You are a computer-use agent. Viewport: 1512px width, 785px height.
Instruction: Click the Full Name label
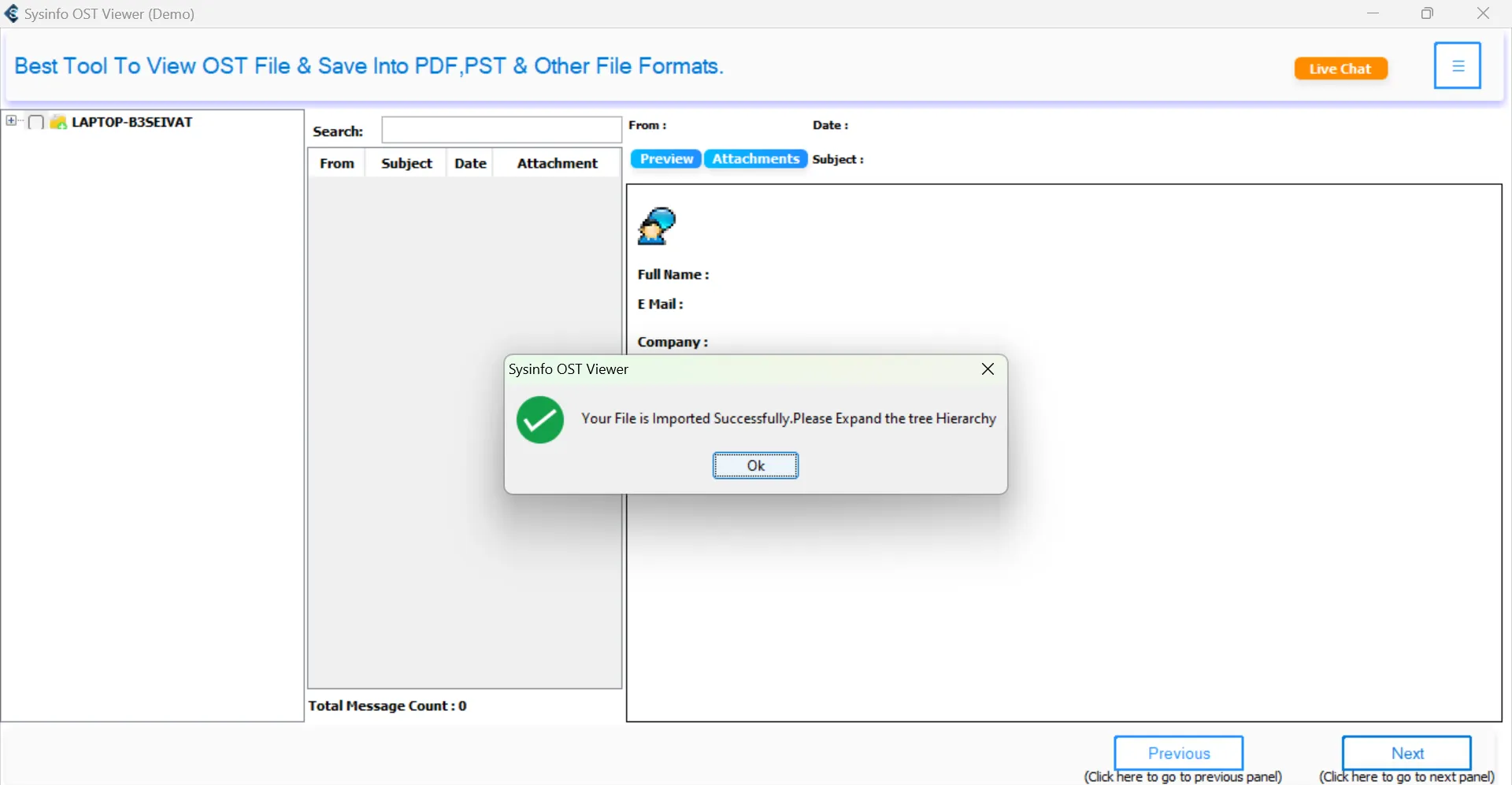[x=673, y=275]
